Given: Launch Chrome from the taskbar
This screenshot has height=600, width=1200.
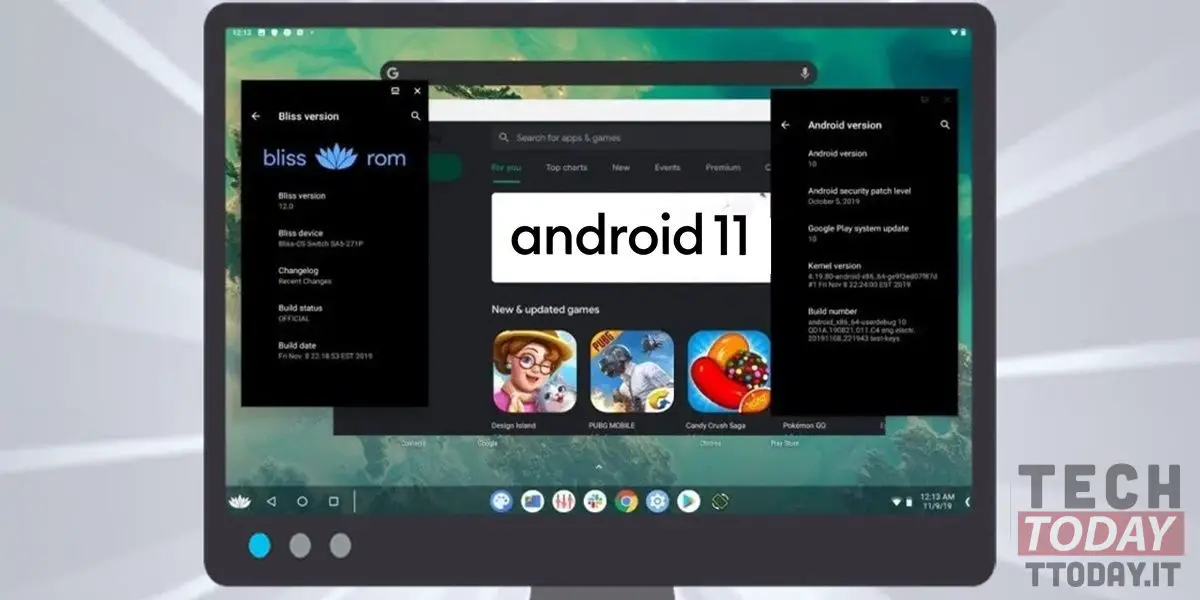Looking at the screenshot, I should (x=627, y=501).
